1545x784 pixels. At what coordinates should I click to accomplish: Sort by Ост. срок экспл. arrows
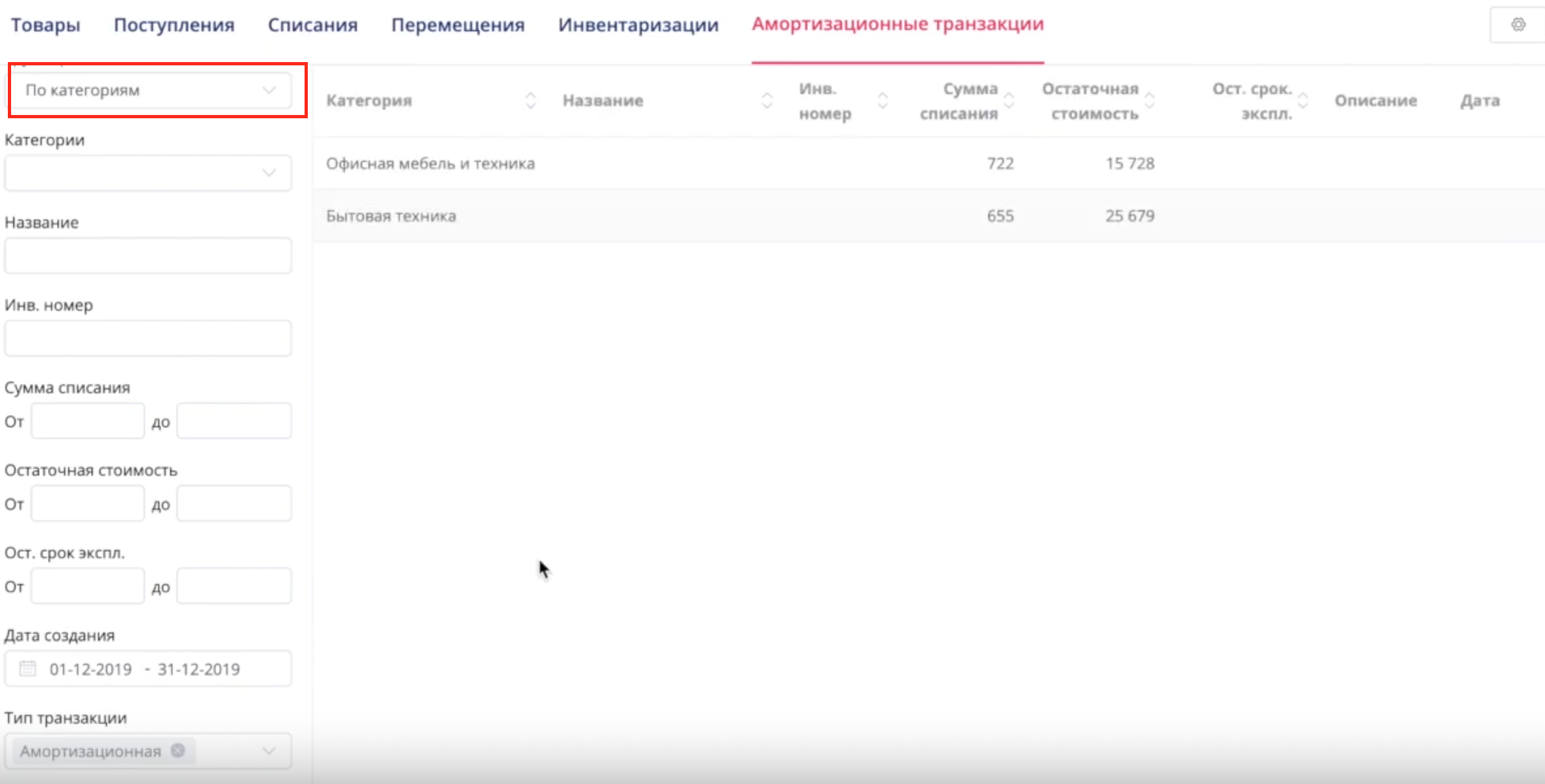[x=1303, y=101]
